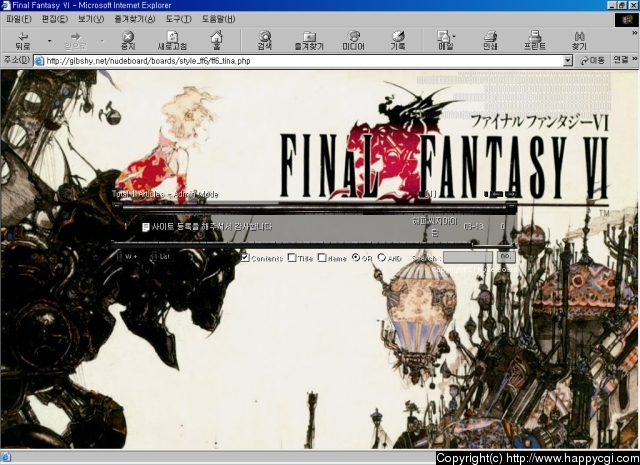Open the Forward history dropdown arrow

(x=102, y=40)
